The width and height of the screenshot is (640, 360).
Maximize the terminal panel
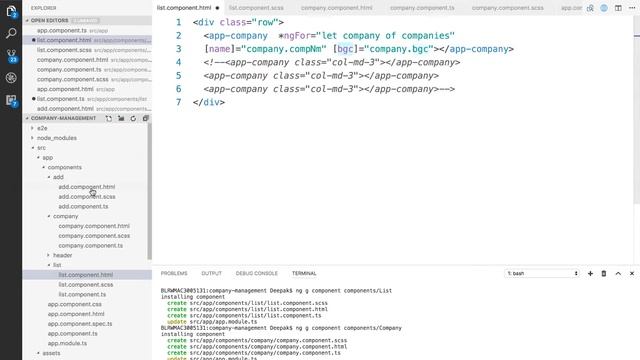pos(618,273)
